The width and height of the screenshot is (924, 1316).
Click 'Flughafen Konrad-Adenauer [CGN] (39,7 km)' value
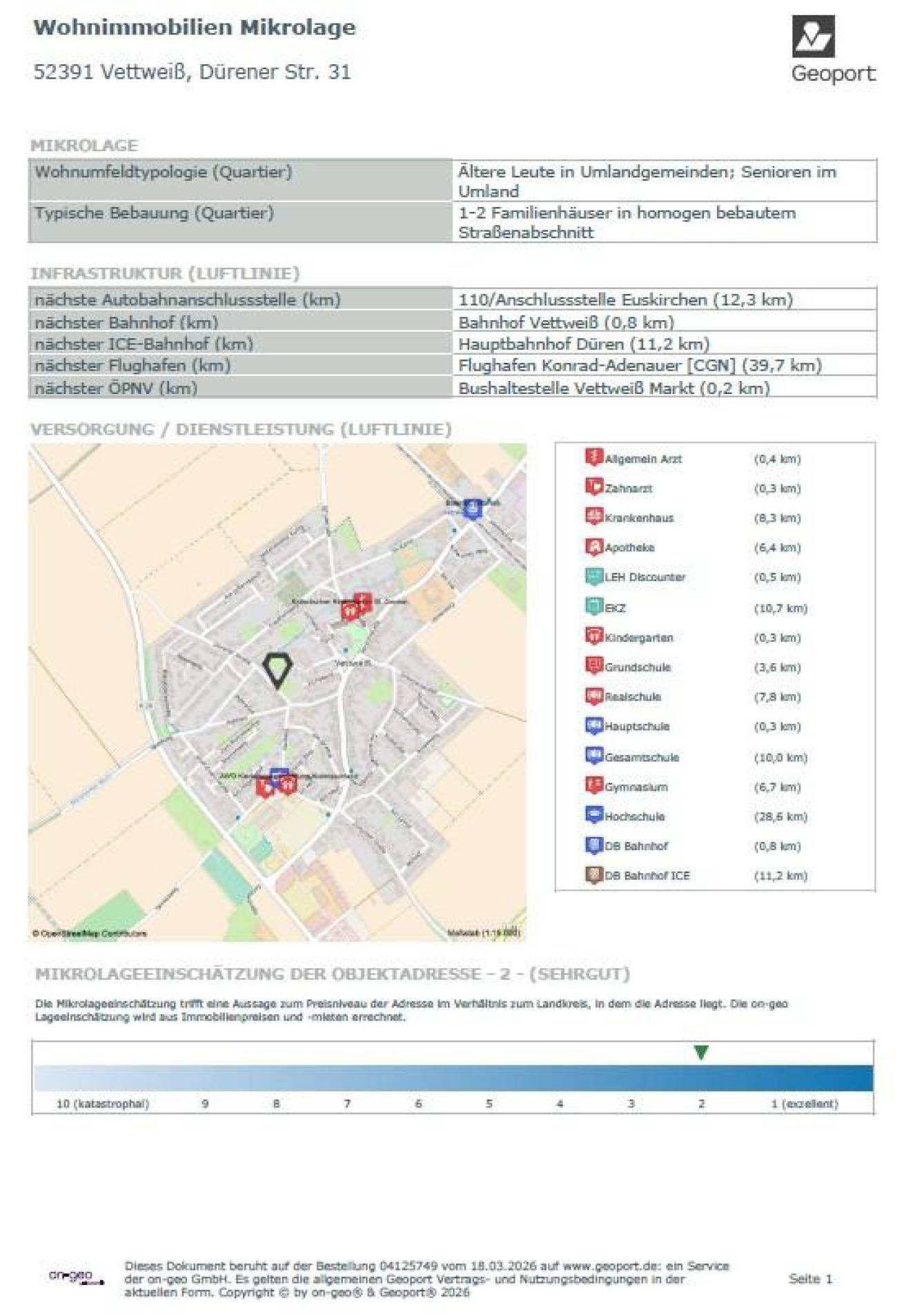(640, 365)
